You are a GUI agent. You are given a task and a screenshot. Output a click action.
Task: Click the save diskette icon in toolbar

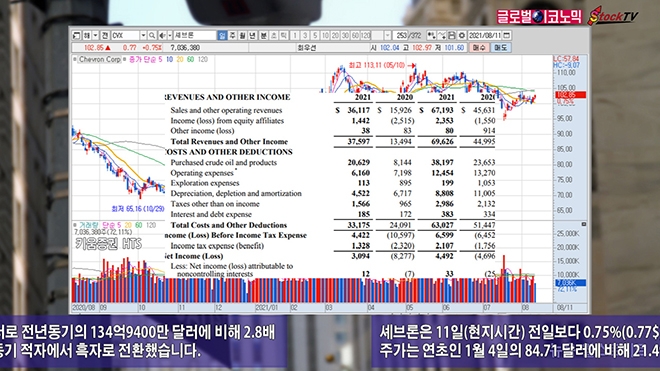[451, 35]
